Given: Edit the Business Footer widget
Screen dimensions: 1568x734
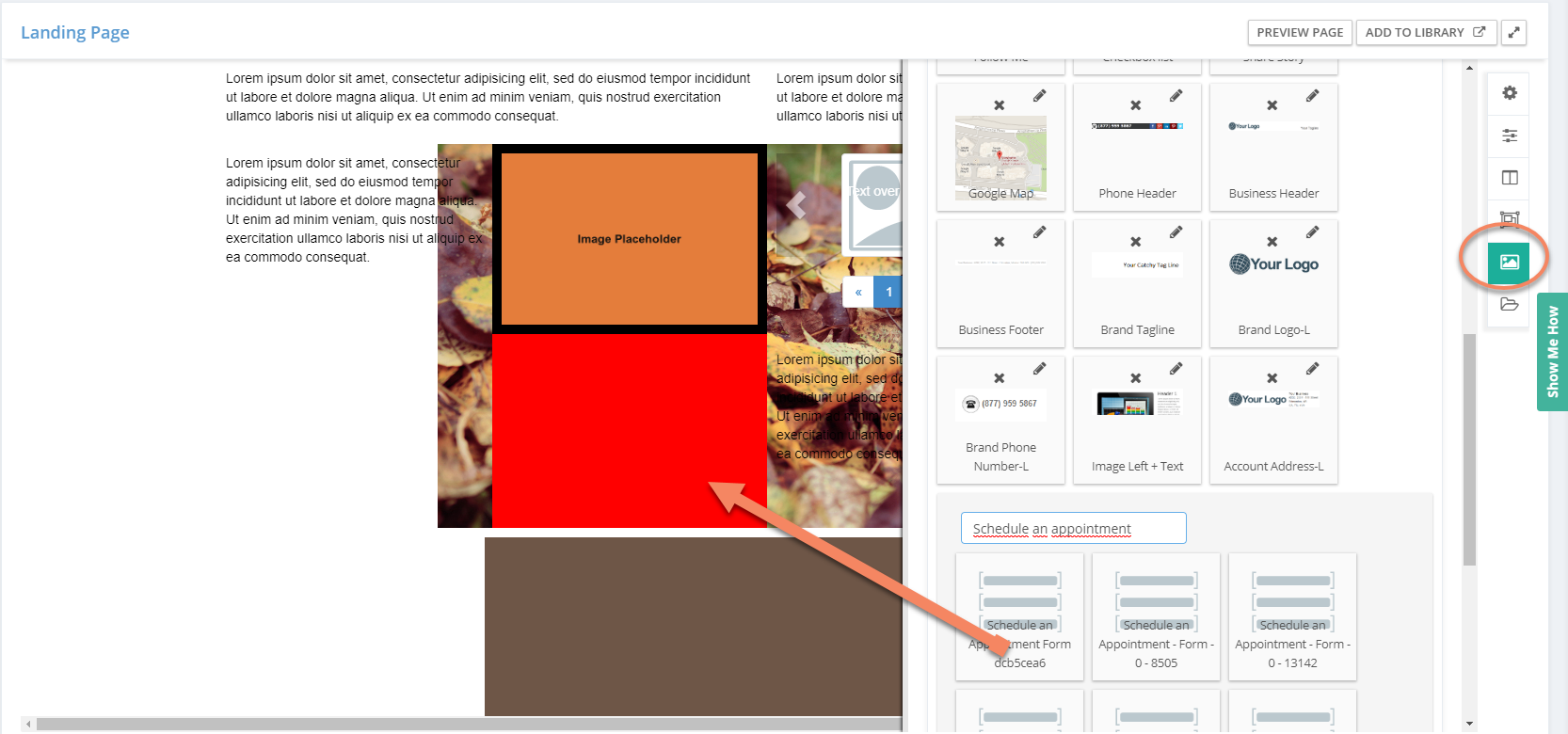Looking at the screenshot, I should [1039, 232].
